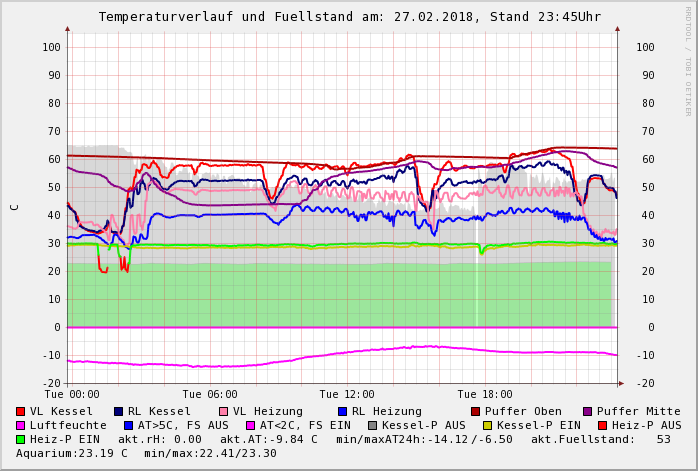Select the pink VL Heizung legend swatch

pos(224,411)
